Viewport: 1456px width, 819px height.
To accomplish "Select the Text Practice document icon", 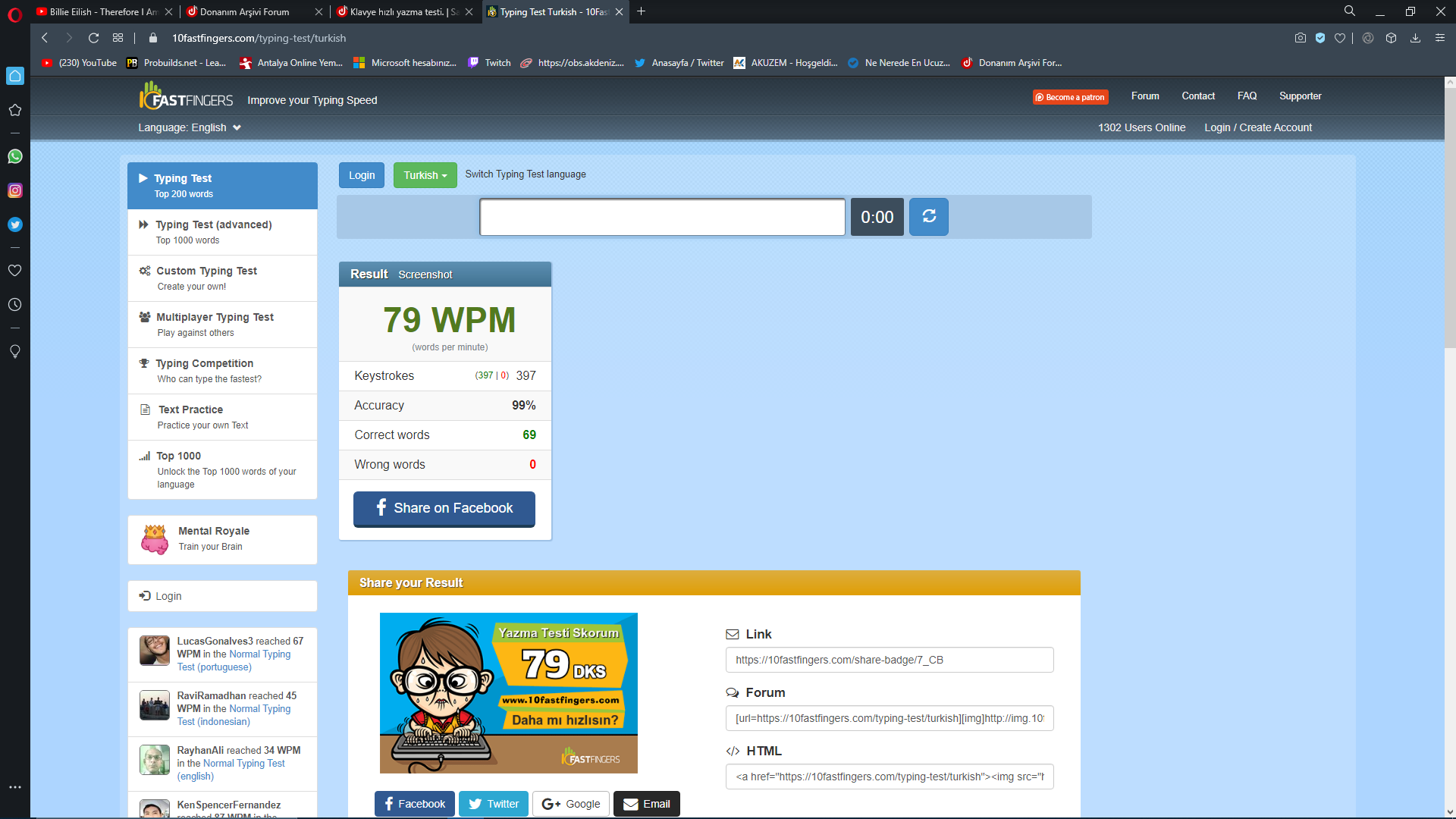I will pos(144,409).
